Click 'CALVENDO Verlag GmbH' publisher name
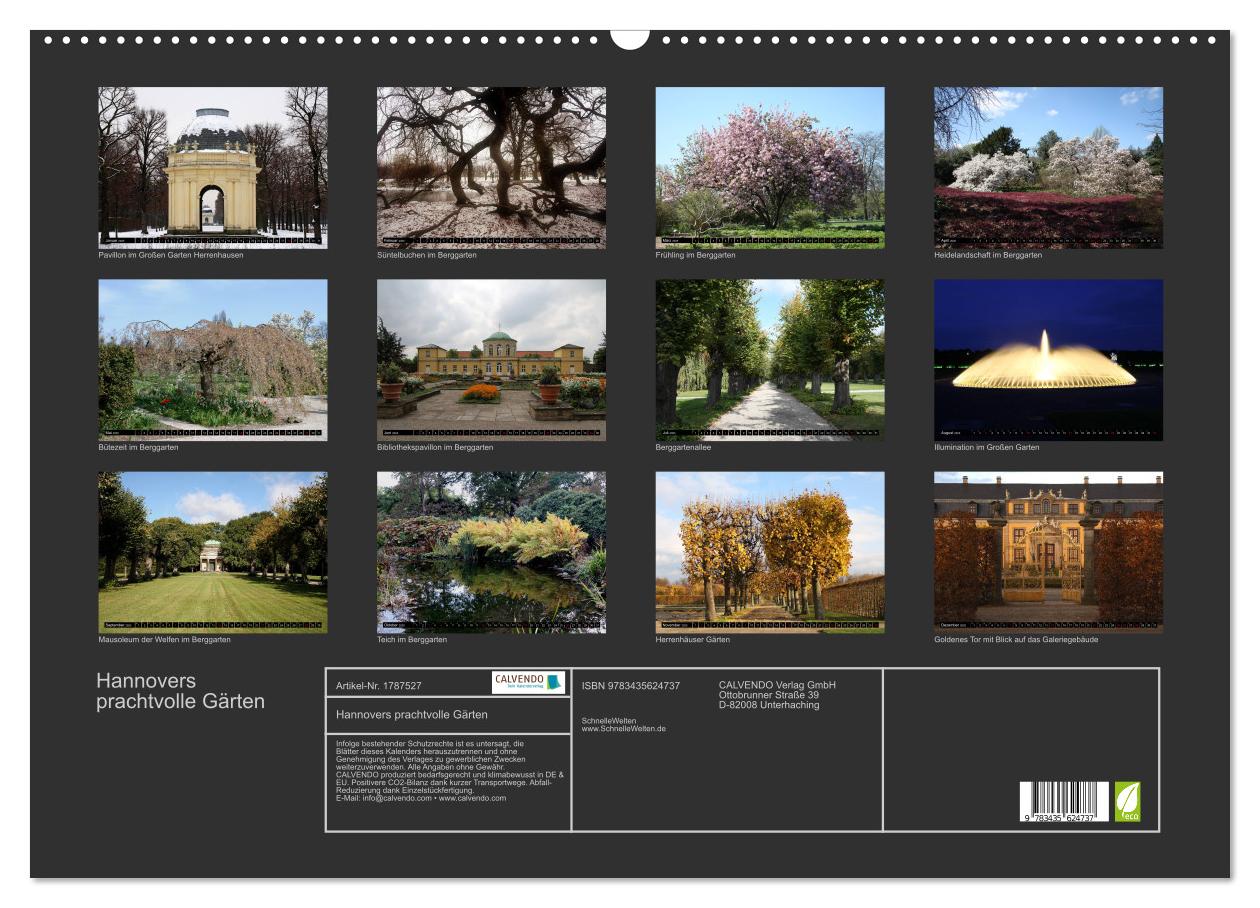 pos(777,685)
